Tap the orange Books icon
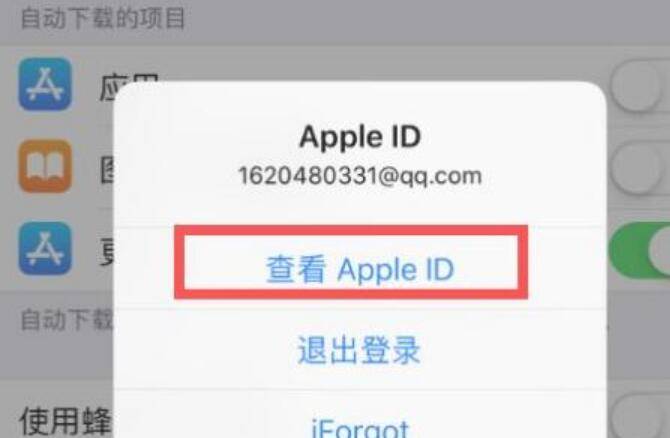This screenshot has height=438, width=670. [45, 166]
